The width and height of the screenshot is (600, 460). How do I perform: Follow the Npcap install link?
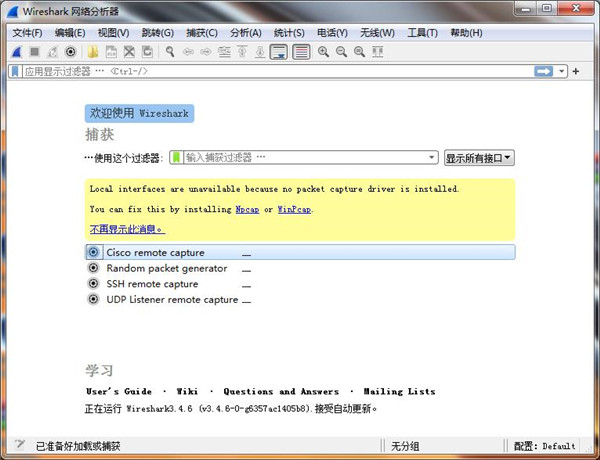tap(247, 209)
